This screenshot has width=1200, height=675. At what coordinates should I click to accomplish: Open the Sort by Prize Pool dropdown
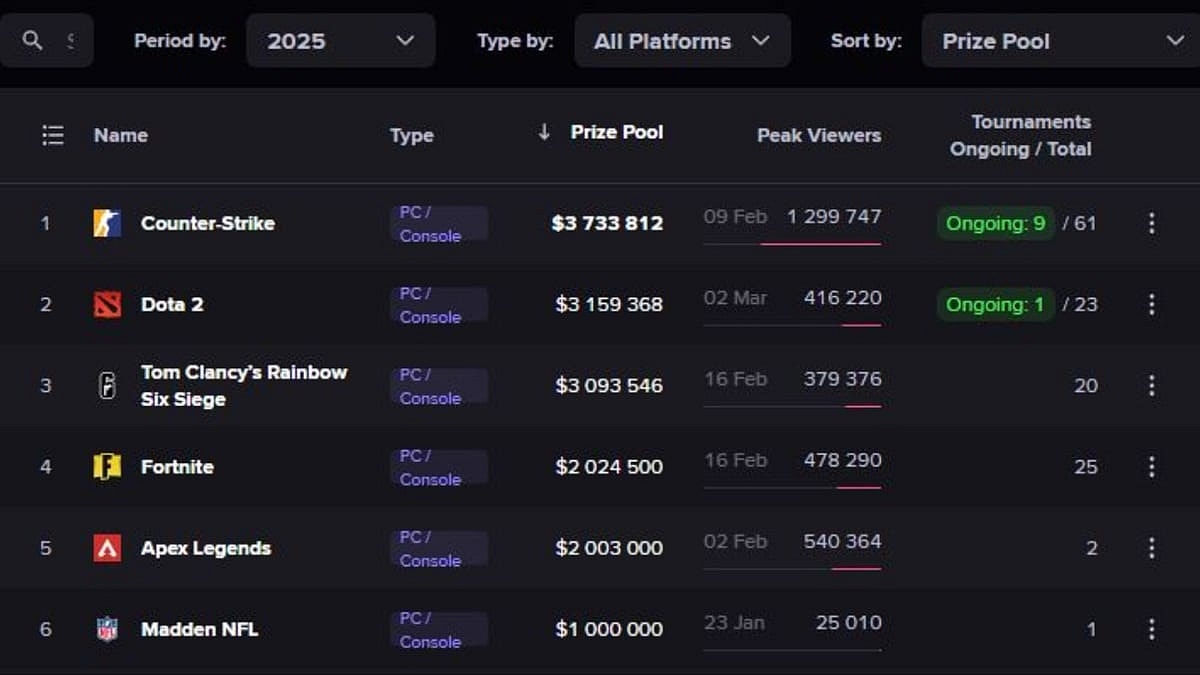pos(1061,41)
